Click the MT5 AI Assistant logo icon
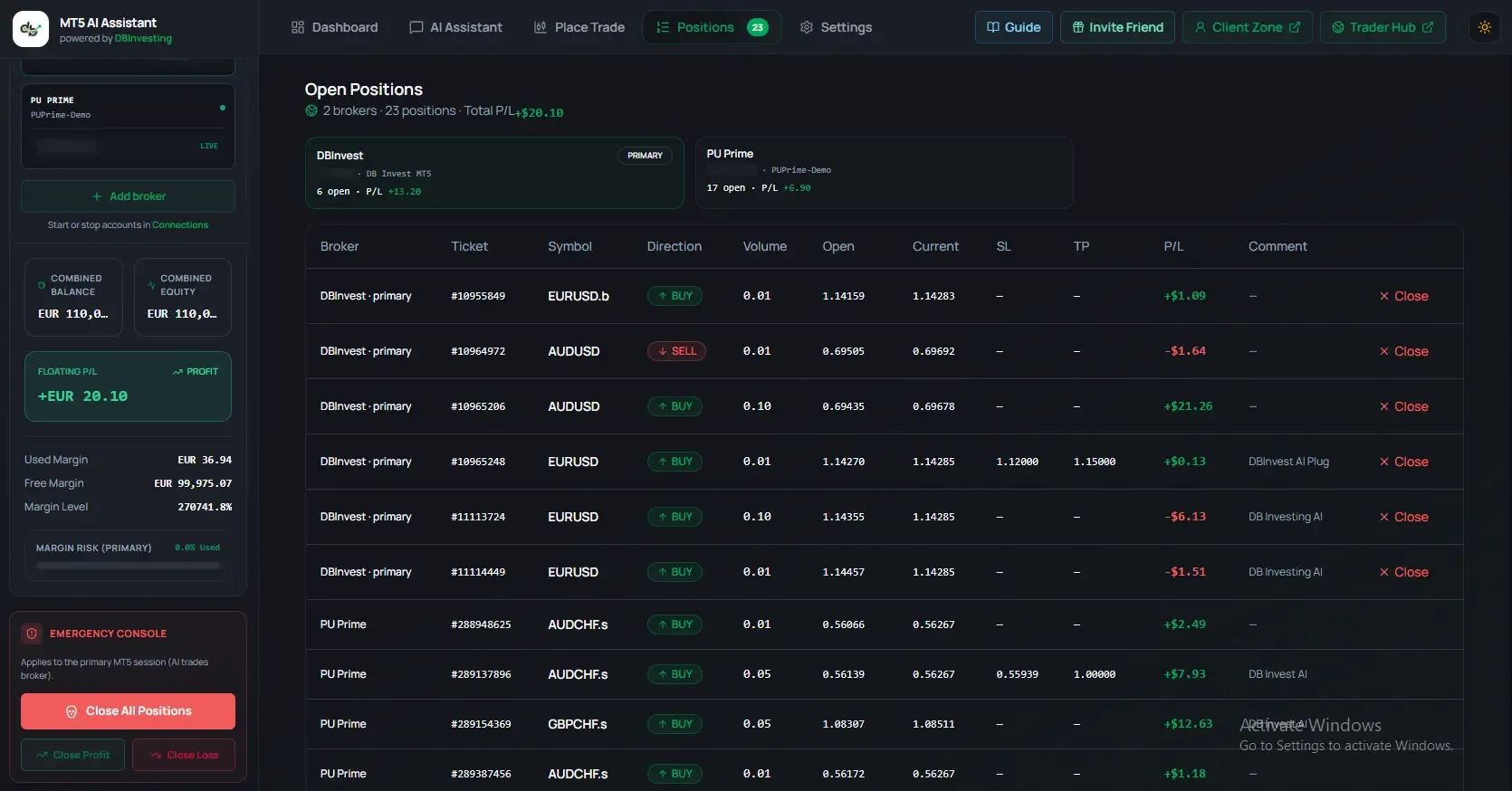1512x791 pixels. tap(31, 29)
